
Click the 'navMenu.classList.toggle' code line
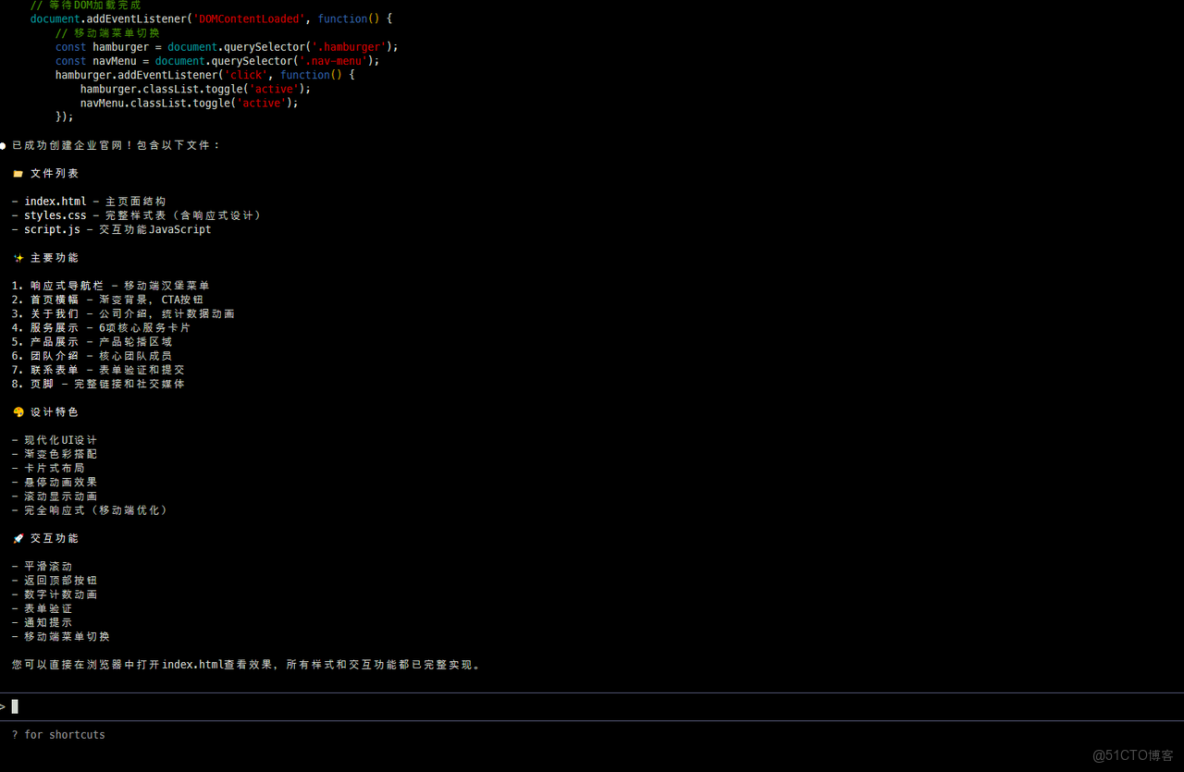190,103
